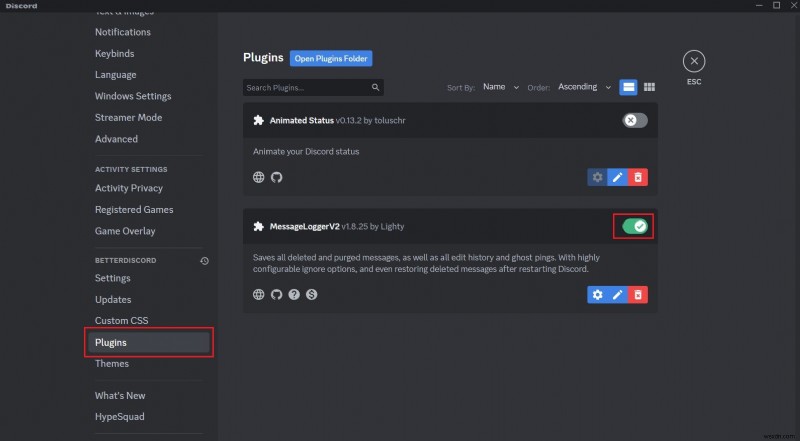Open MessageLoggerV2 donate dollar icon
The image size is (800, 441).
point(311,295)
